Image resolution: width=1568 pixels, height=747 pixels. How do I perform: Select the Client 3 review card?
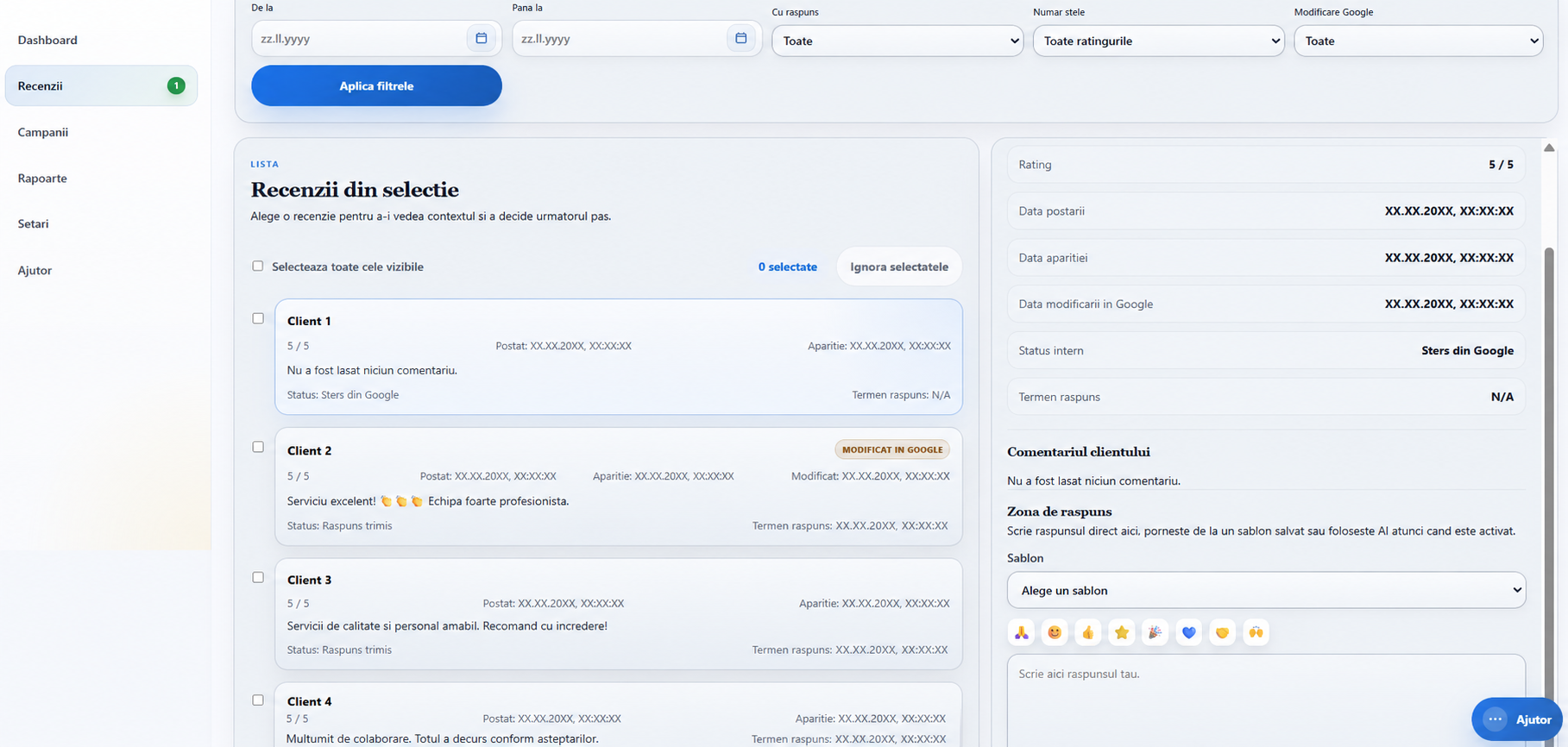pyautogui.click(x=619, y=614)
